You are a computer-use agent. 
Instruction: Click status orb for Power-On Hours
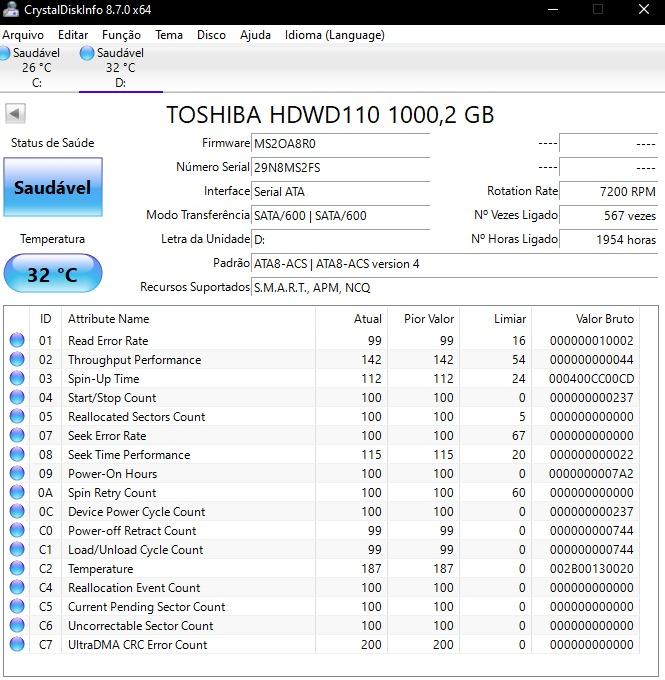click(17, 473)
